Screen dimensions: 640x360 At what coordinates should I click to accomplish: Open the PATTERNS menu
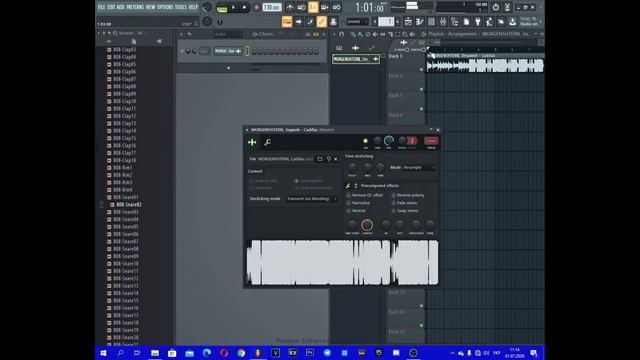135,7
